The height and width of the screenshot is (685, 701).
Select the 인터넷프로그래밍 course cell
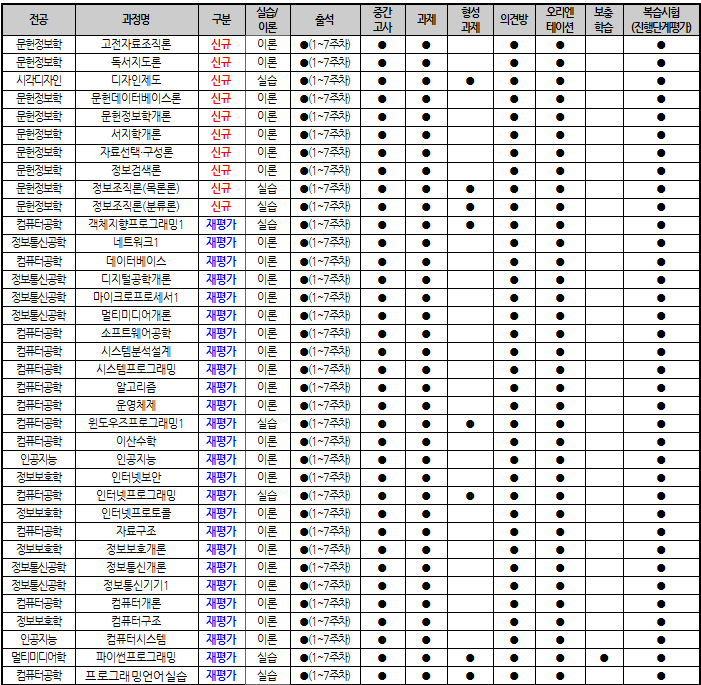click(x=136, y=495)
